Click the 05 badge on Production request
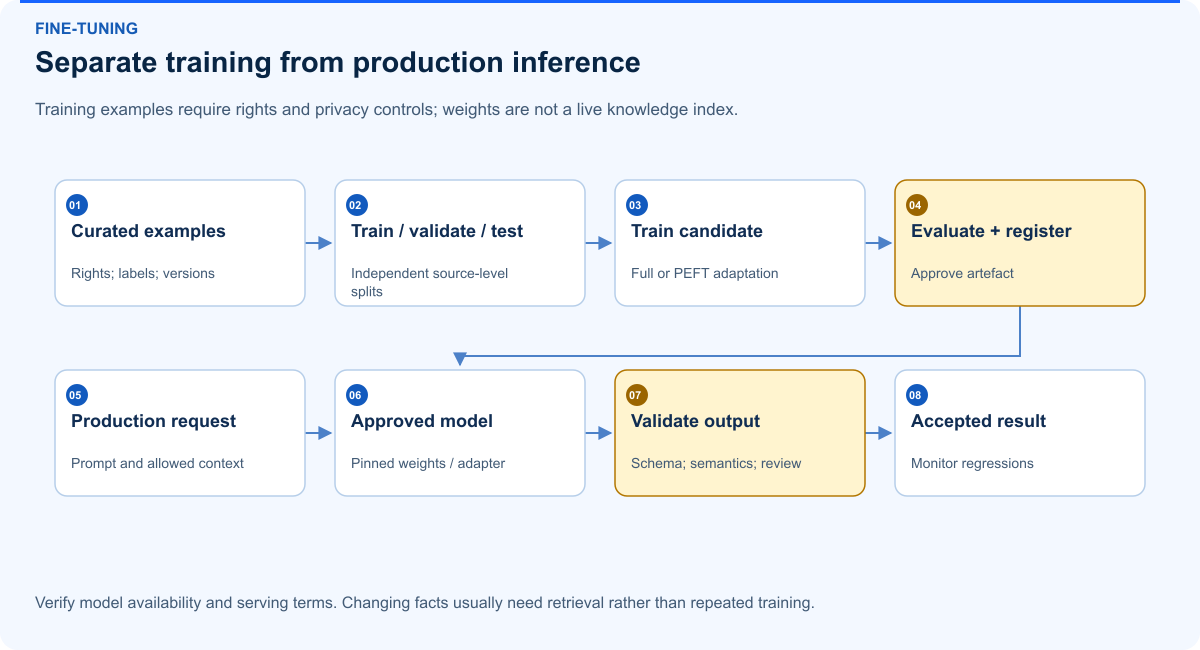The height and width of the screenshot is (650, 1200). (x=76, y=395)
